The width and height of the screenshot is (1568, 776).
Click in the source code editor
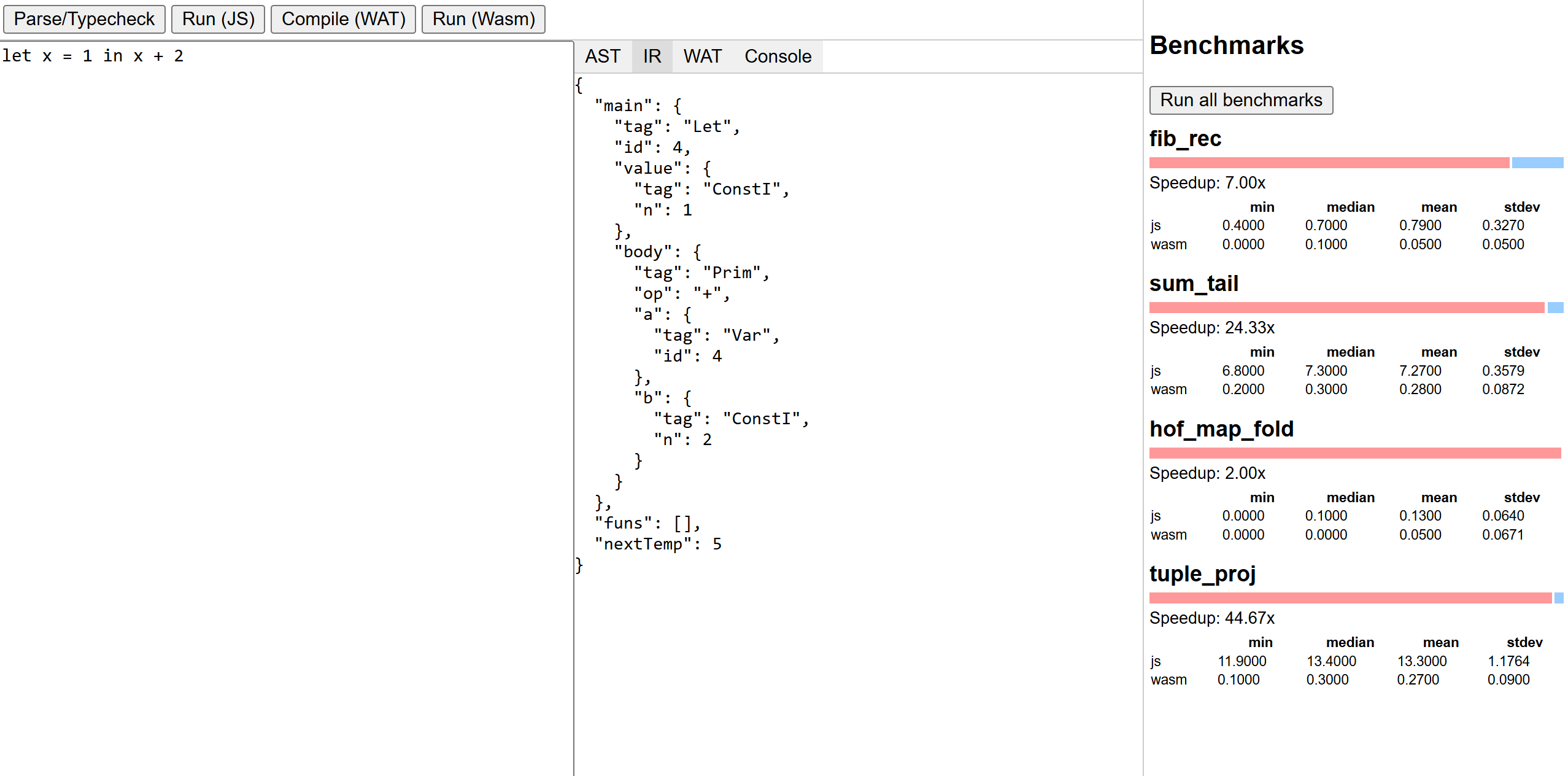tap(286, 368)
